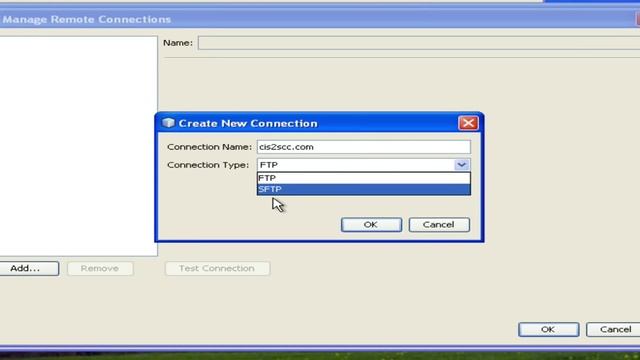Click the Create New Connection title icon

pos(168,123)
